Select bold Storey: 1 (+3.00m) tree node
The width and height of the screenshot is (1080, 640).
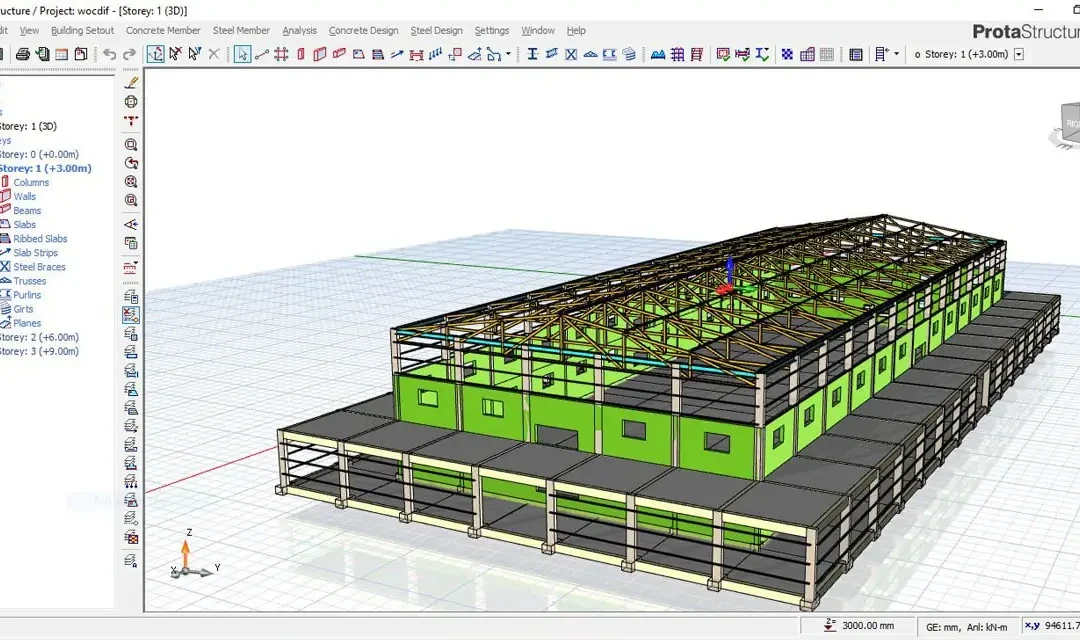point(45,168)
